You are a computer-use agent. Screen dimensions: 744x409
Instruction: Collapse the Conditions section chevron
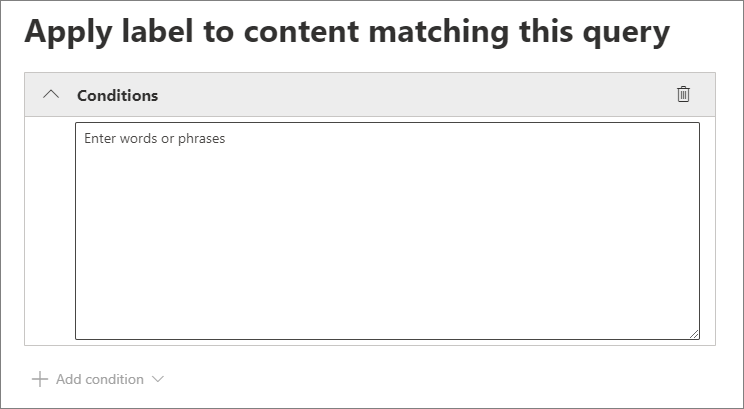(x=52, y=95)
